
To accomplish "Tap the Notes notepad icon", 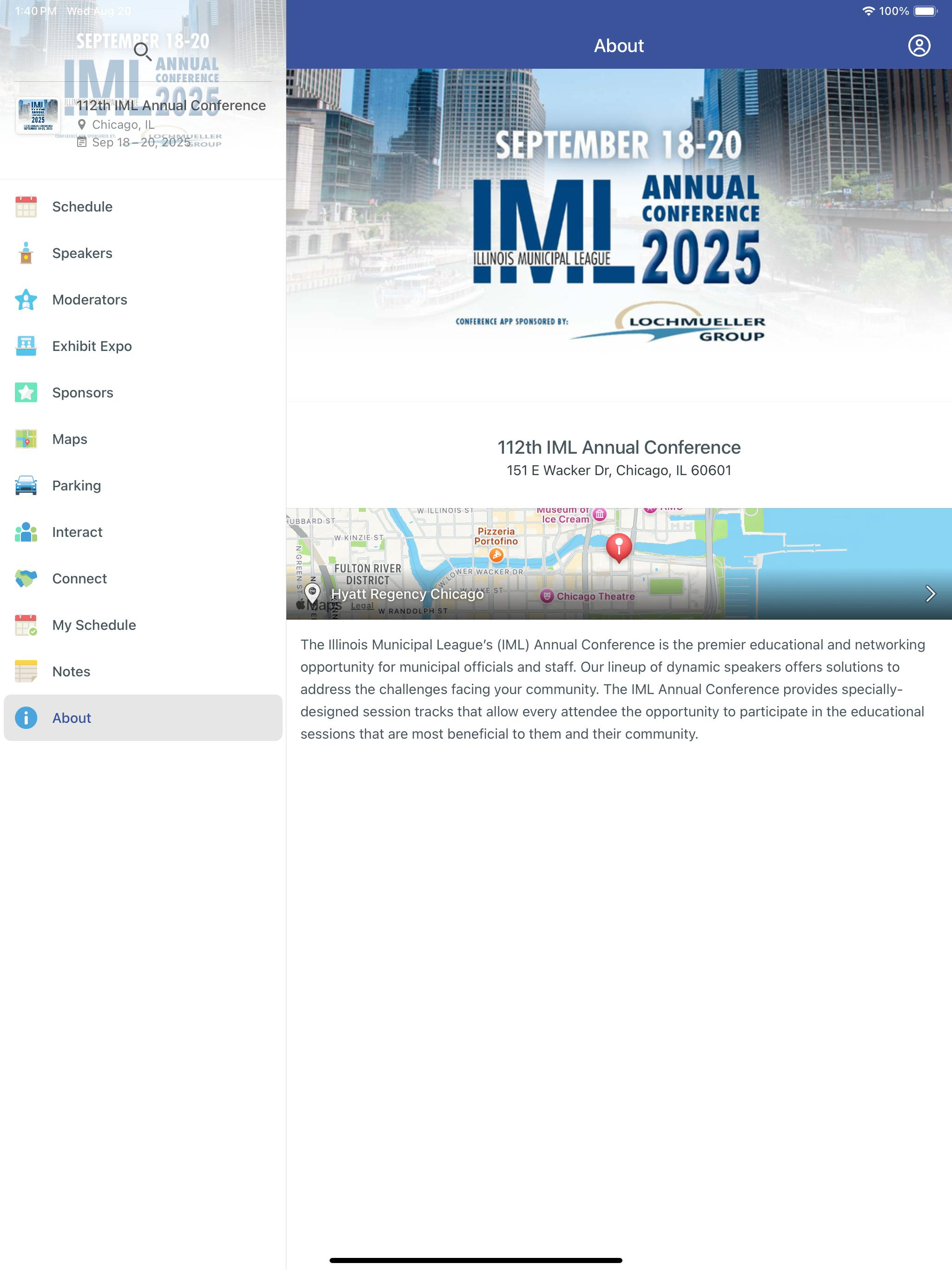I will 26,672.
